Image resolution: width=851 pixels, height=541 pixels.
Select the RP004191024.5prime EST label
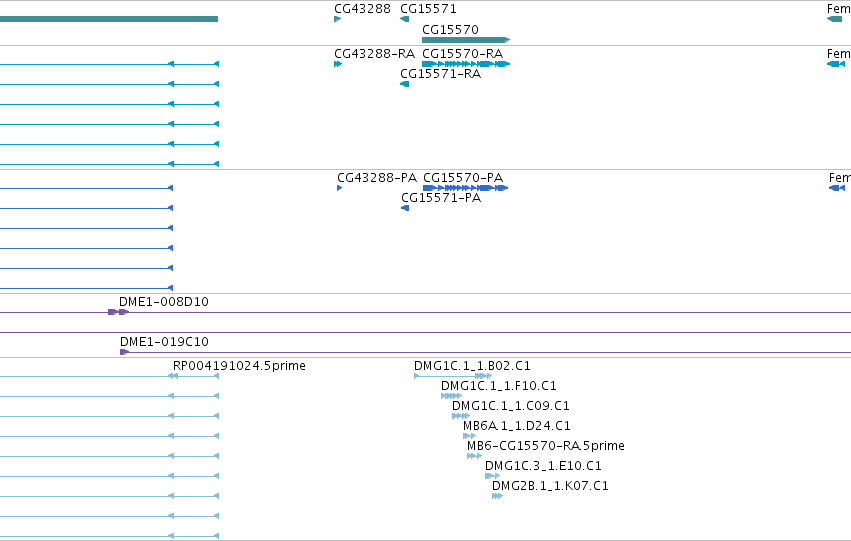pyautogui.click(x=239, y=366)
